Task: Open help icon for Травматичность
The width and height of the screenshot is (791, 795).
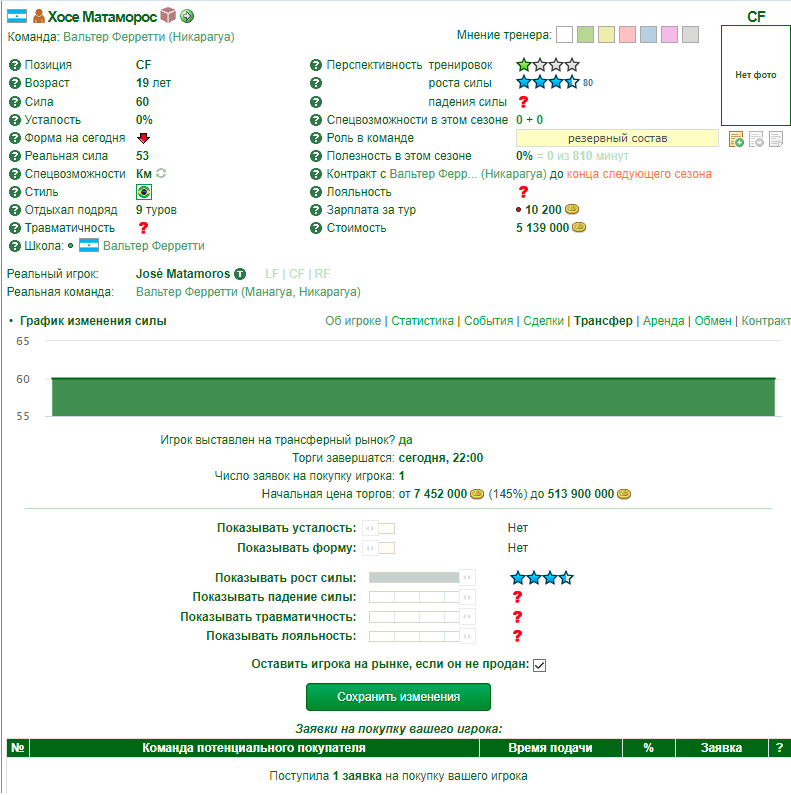Action: [15, 228]
